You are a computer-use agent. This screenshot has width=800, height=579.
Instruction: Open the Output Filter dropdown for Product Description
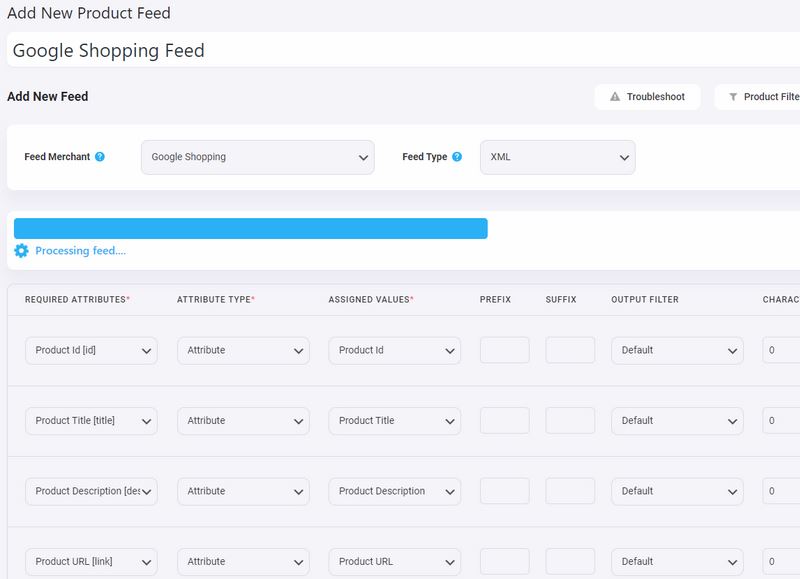point(678,491)
